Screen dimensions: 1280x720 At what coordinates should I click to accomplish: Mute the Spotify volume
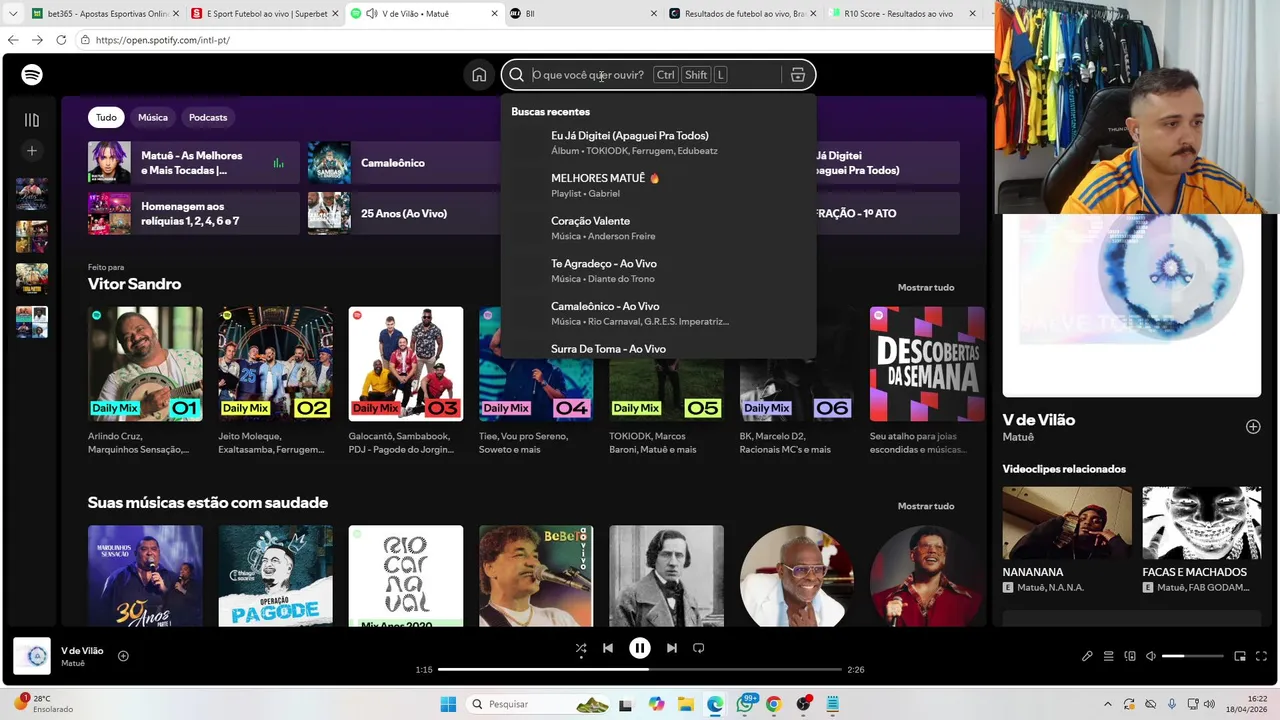(1151, 656)
